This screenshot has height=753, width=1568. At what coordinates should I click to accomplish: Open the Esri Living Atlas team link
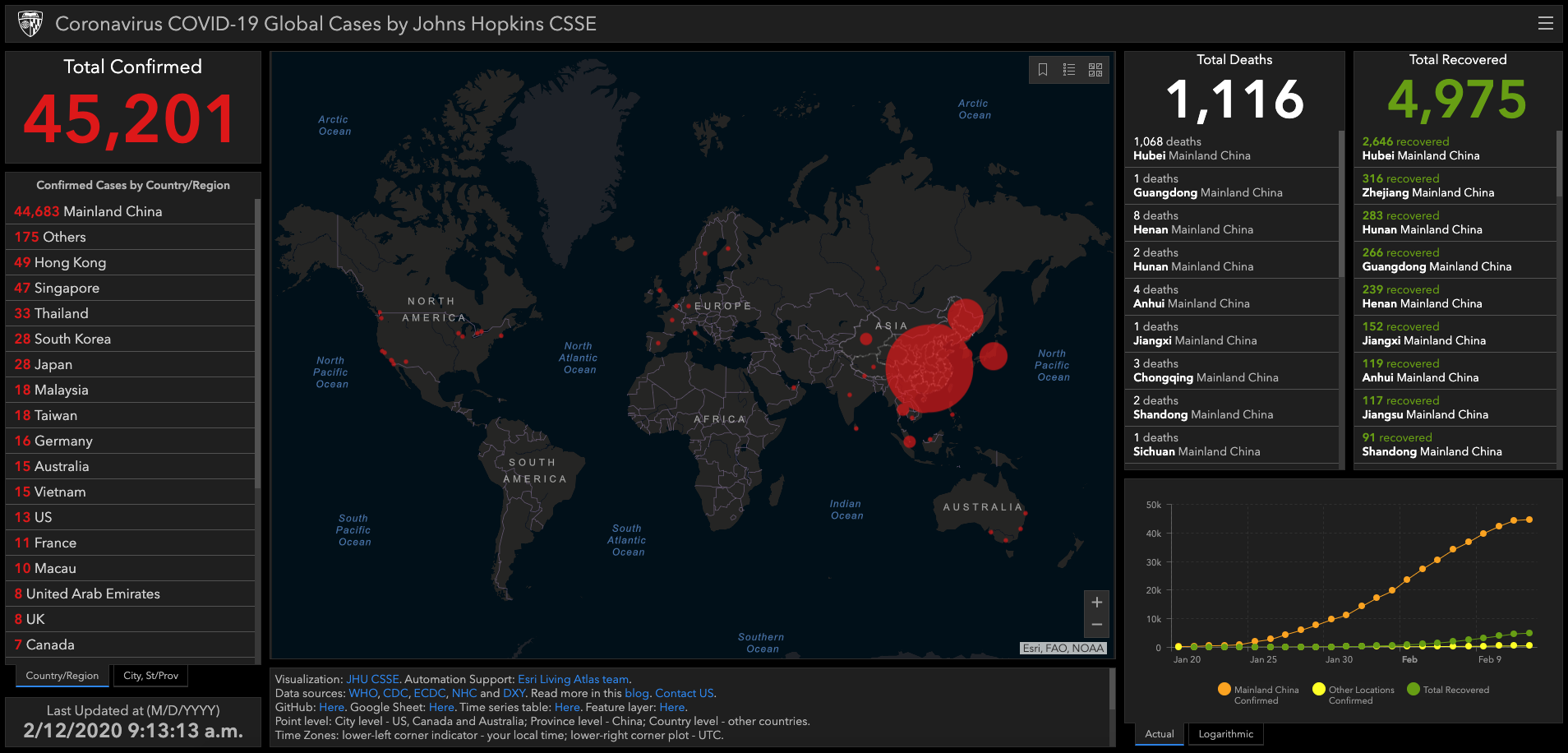coord(573,679)
